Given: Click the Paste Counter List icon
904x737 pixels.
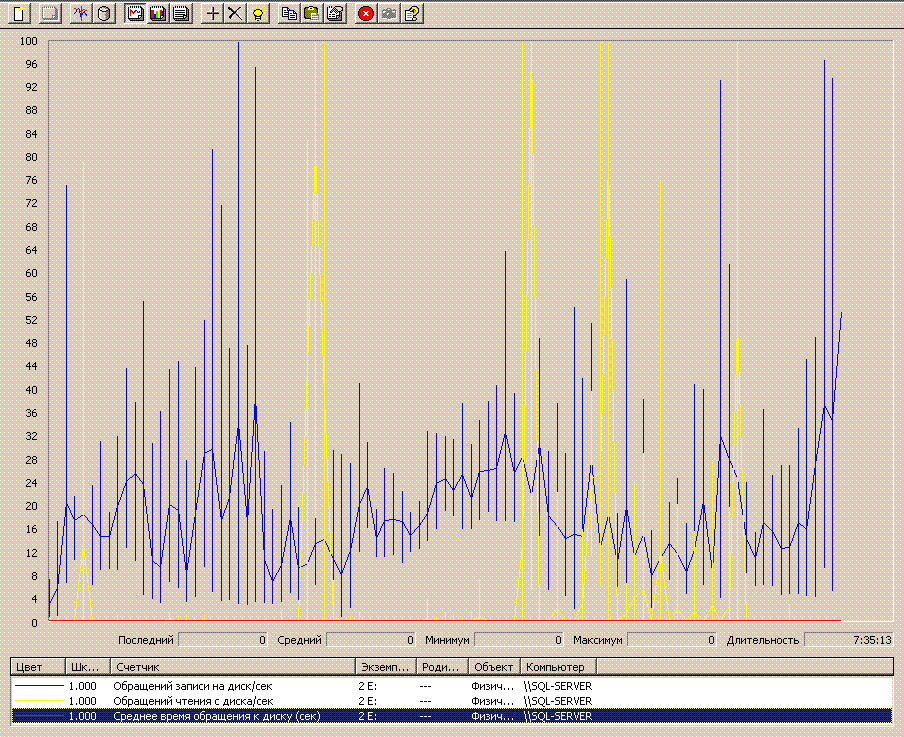Looking at the screenshot, I should (311, 13).
